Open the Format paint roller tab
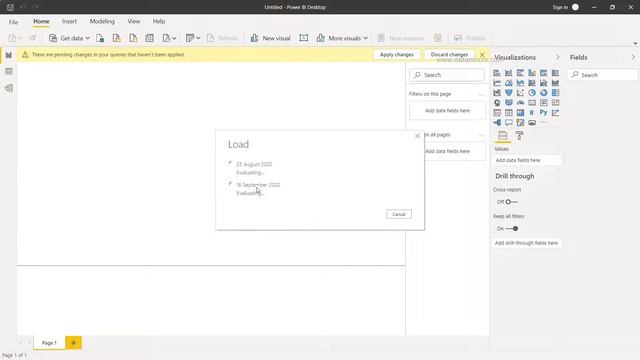The image size is (640, 360). click(x=519, y=136)
